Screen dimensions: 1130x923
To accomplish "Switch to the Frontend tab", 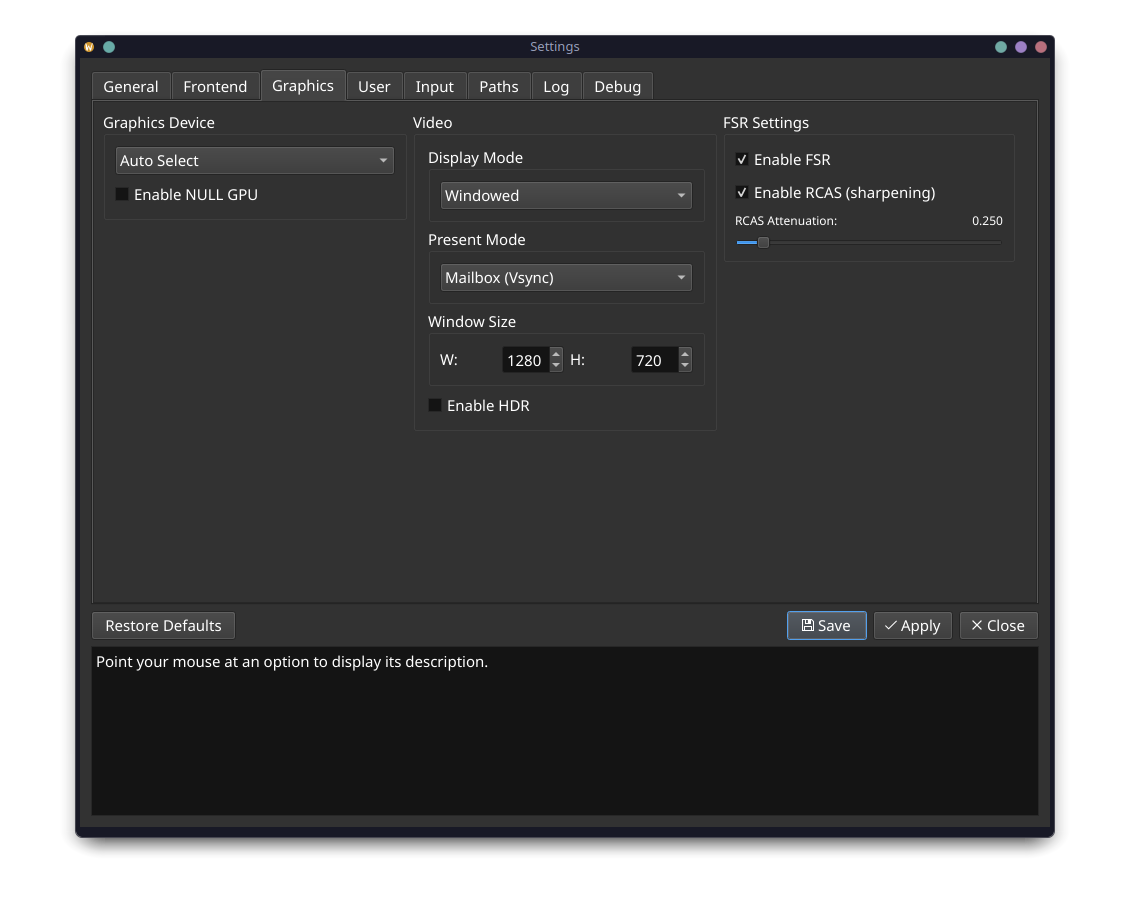I will [215, 86].
